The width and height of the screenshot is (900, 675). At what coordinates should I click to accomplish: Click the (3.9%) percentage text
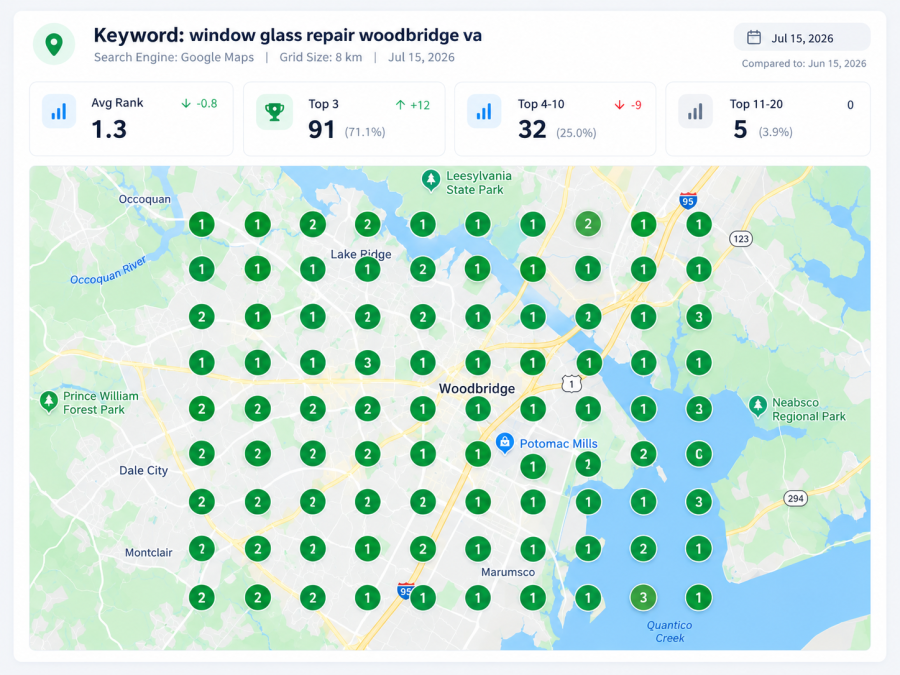coord(775,133)
